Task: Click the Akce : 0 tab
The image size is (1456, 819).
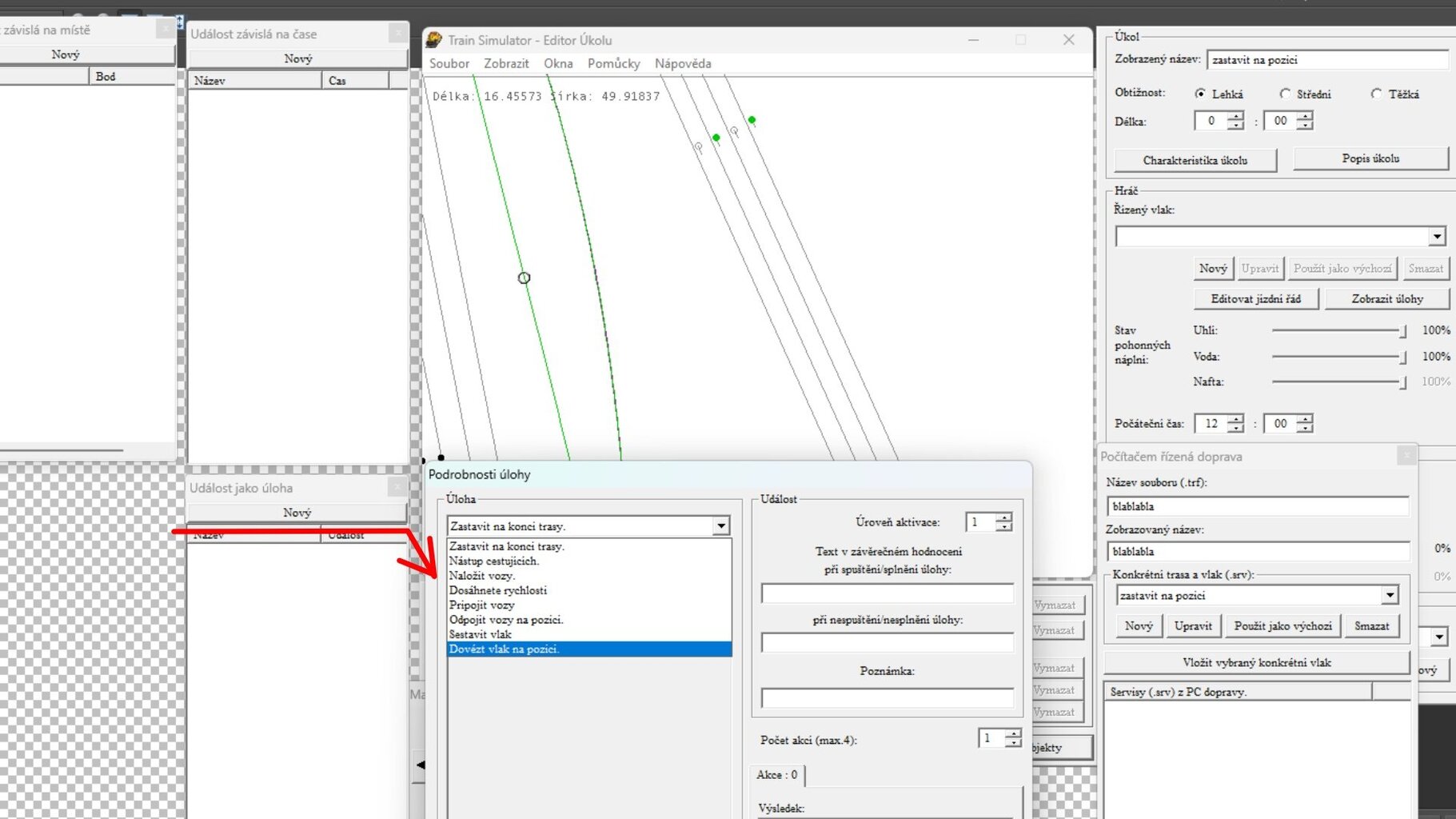Action: [777, 774]
